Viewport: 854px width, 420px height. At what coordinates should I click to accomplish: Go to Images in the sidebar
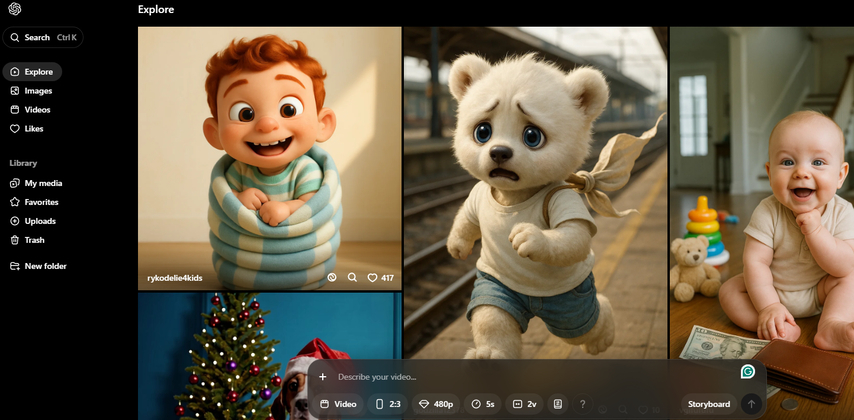38,91
